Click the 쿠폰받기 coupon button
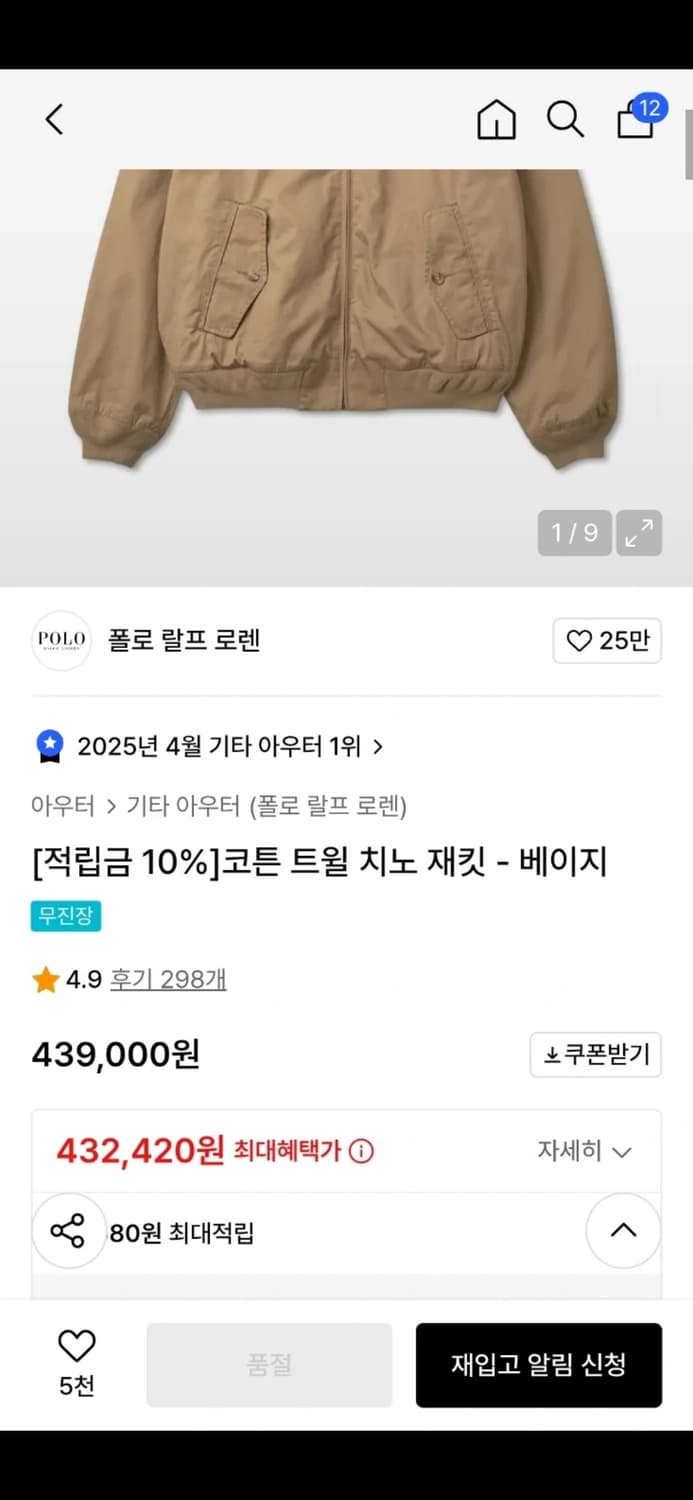 pos(595,1054)
